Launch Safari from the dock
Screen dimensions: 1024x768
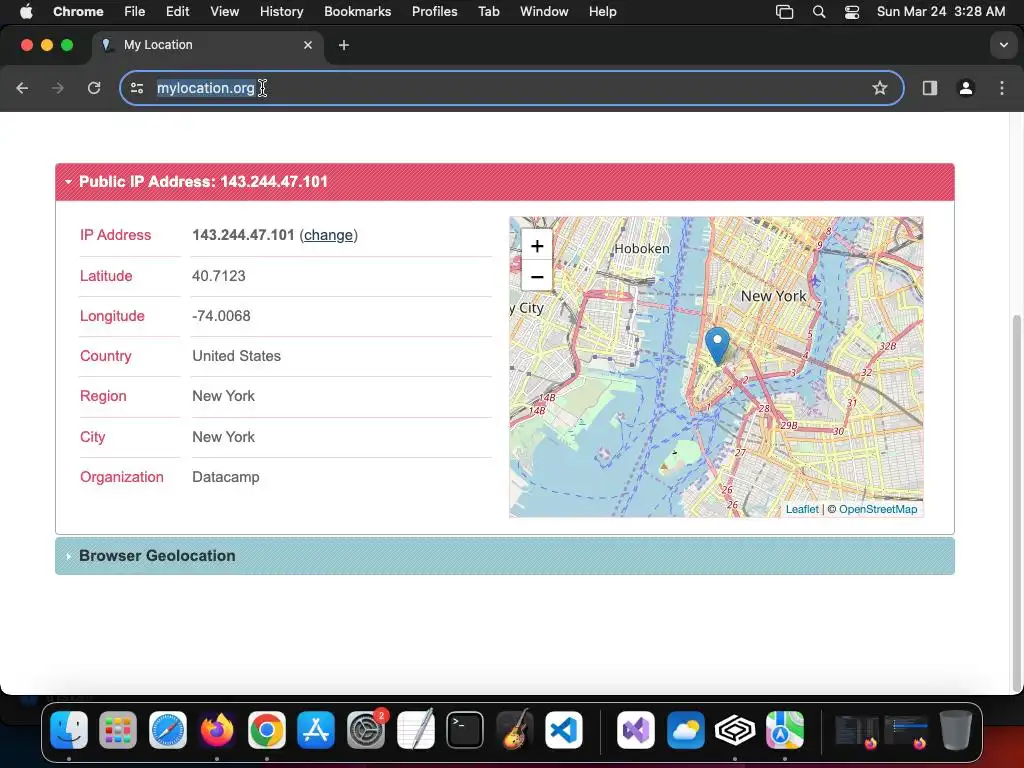pyautogui.click(x=168, y=730)
